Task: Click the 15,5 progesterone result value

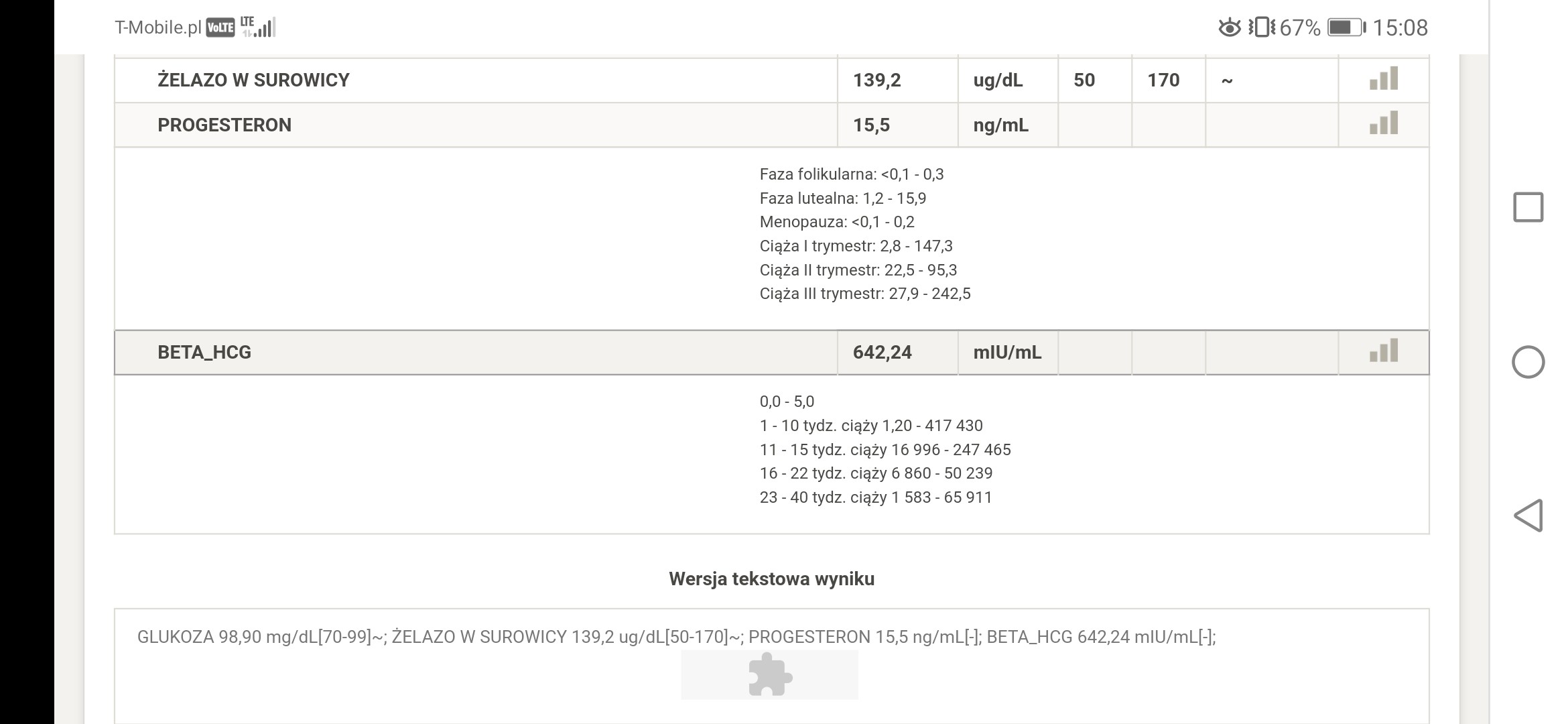Action: point(871,125)
